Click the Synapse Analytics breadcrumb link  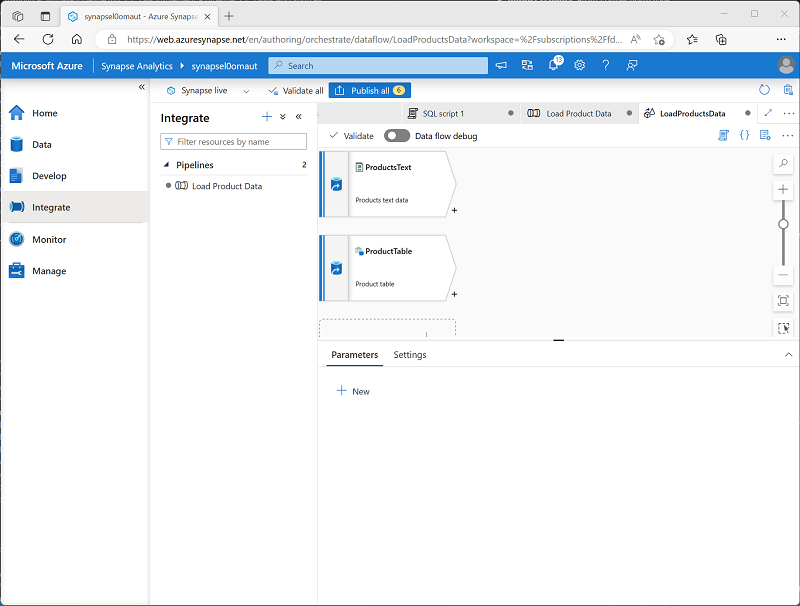pyautogui.click(x=137, y=66)
